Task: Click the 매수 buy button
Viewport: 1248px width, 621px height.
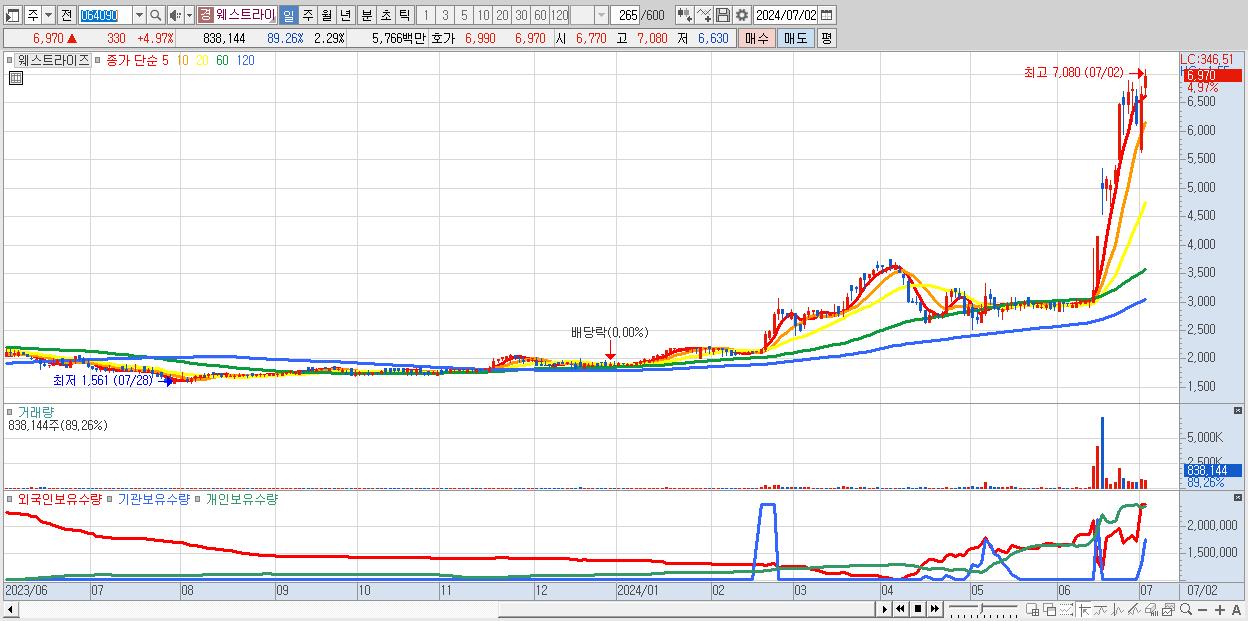Action: (757, 38)
